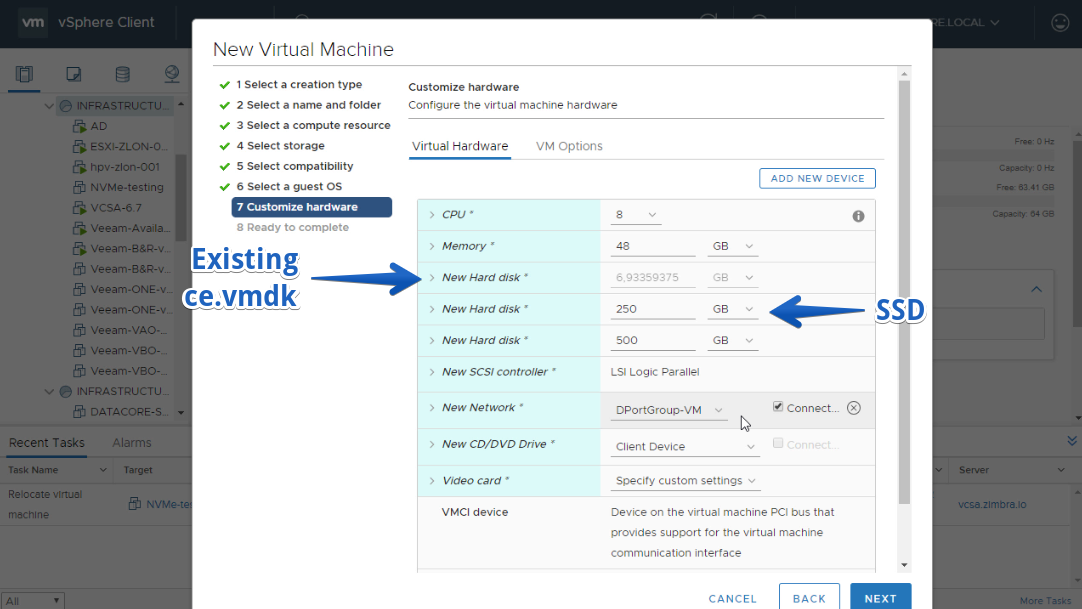Click the hard disk size field showing 500
Viewport: 1082px width, 609px height.
[x=652, y=341]
